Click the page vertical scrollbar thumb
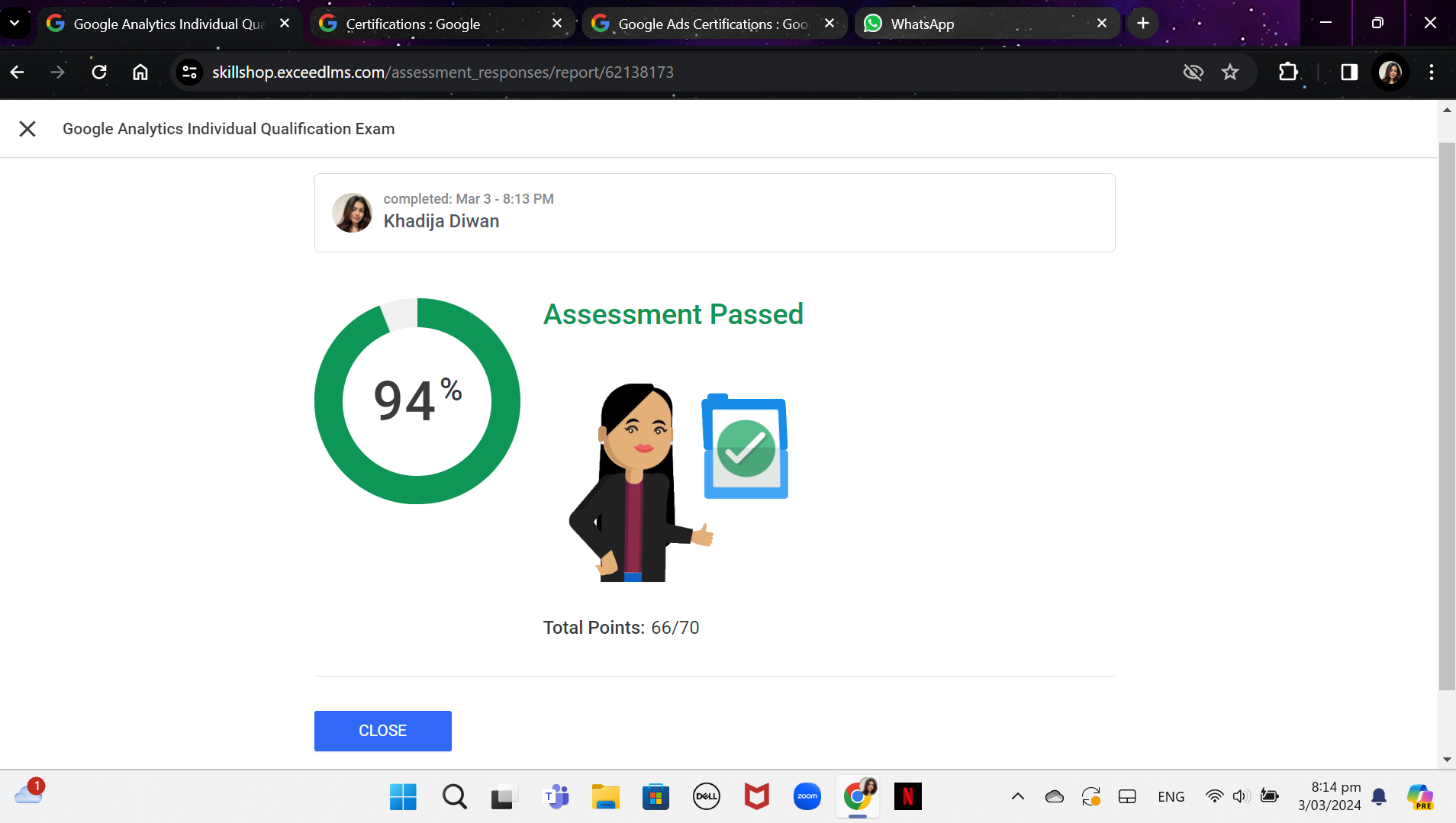Viewport: 1456px width, 823px height. tap(1447, 416)
